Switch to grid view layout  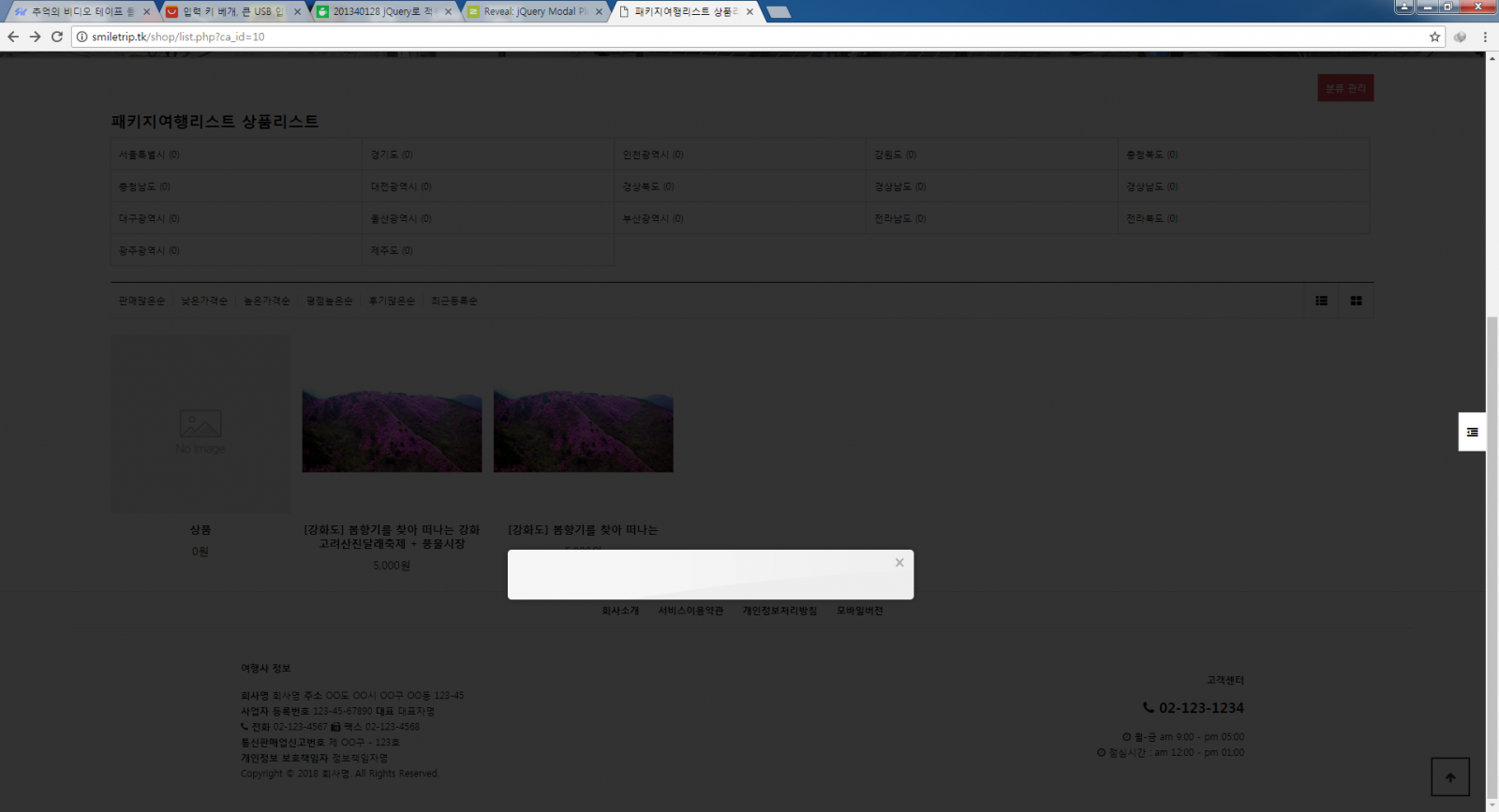[1356, 301]
